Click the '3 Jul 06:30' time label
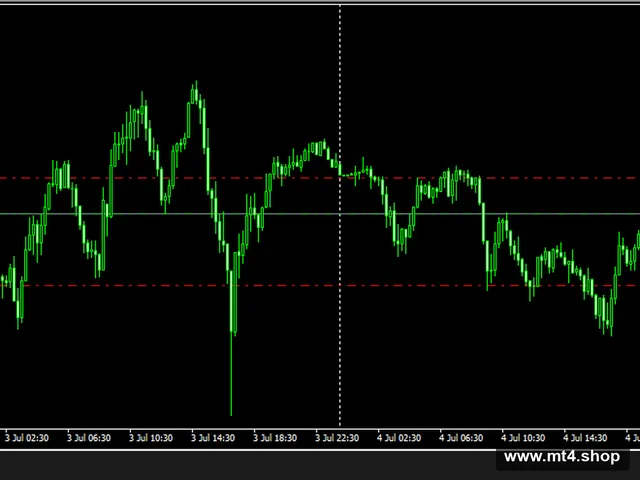The image size is (640, 480). tap(89, 438)
